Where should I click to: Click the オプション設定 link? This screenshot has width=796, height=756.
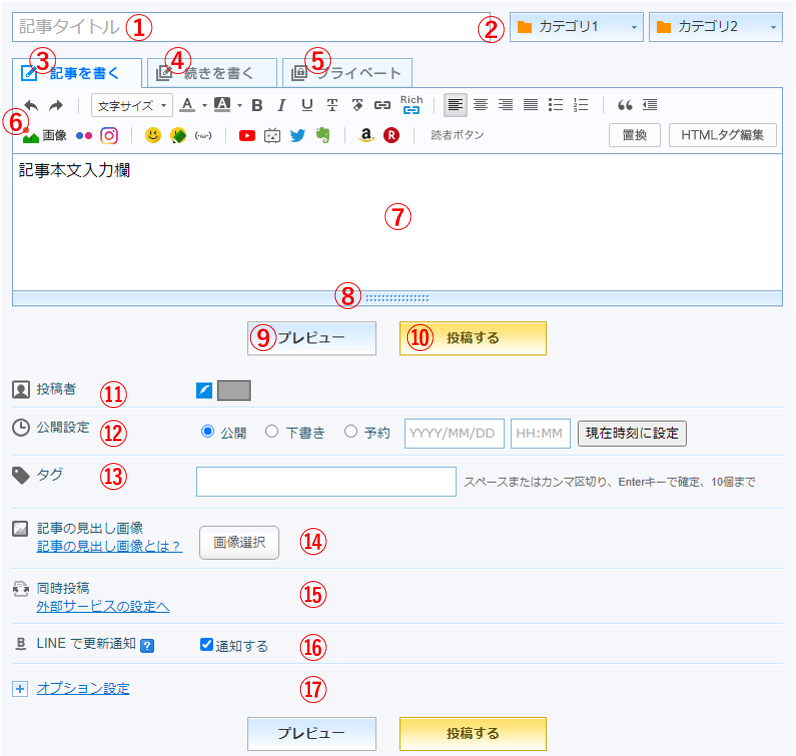tap(83, 689)
